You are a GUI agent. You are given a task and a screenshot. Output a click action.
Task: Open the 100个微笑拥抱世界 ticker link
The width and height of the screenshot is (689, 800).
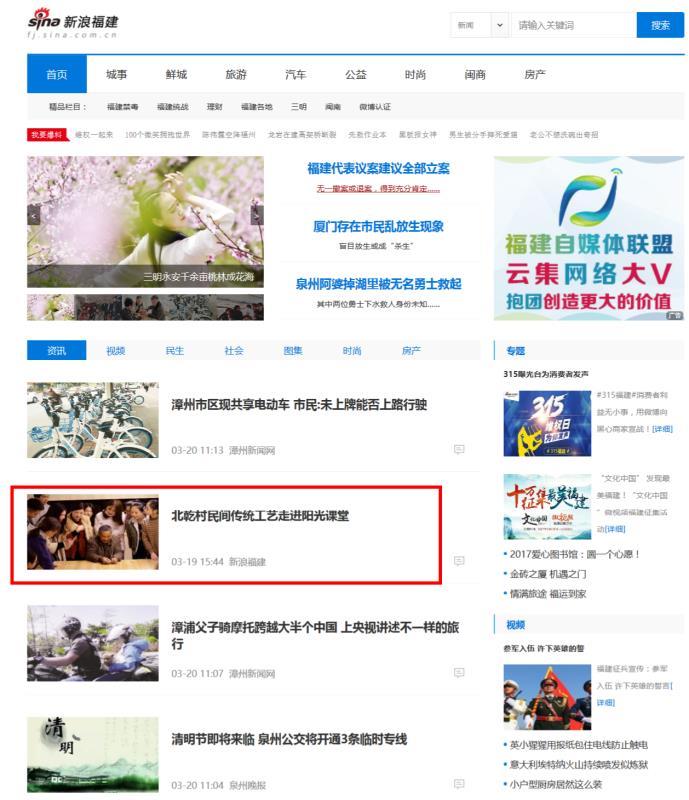click(157, 135)
